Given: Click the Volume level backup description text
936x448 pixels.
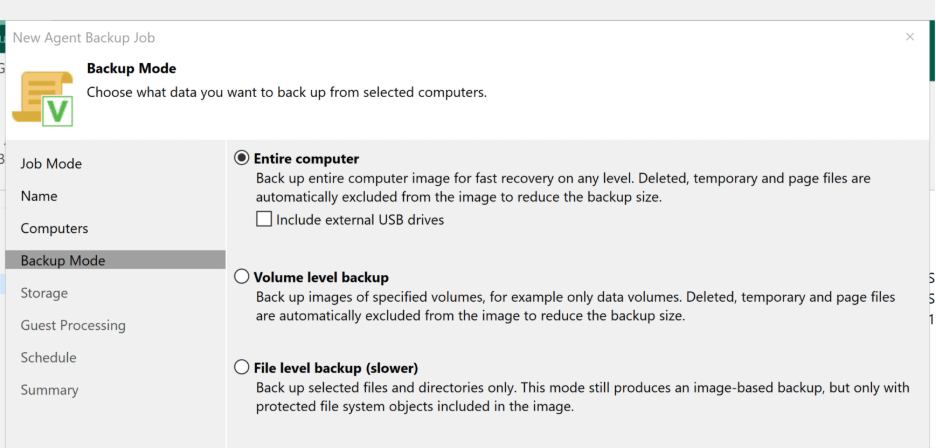Looking at the screenshot, I should [575, 306].
